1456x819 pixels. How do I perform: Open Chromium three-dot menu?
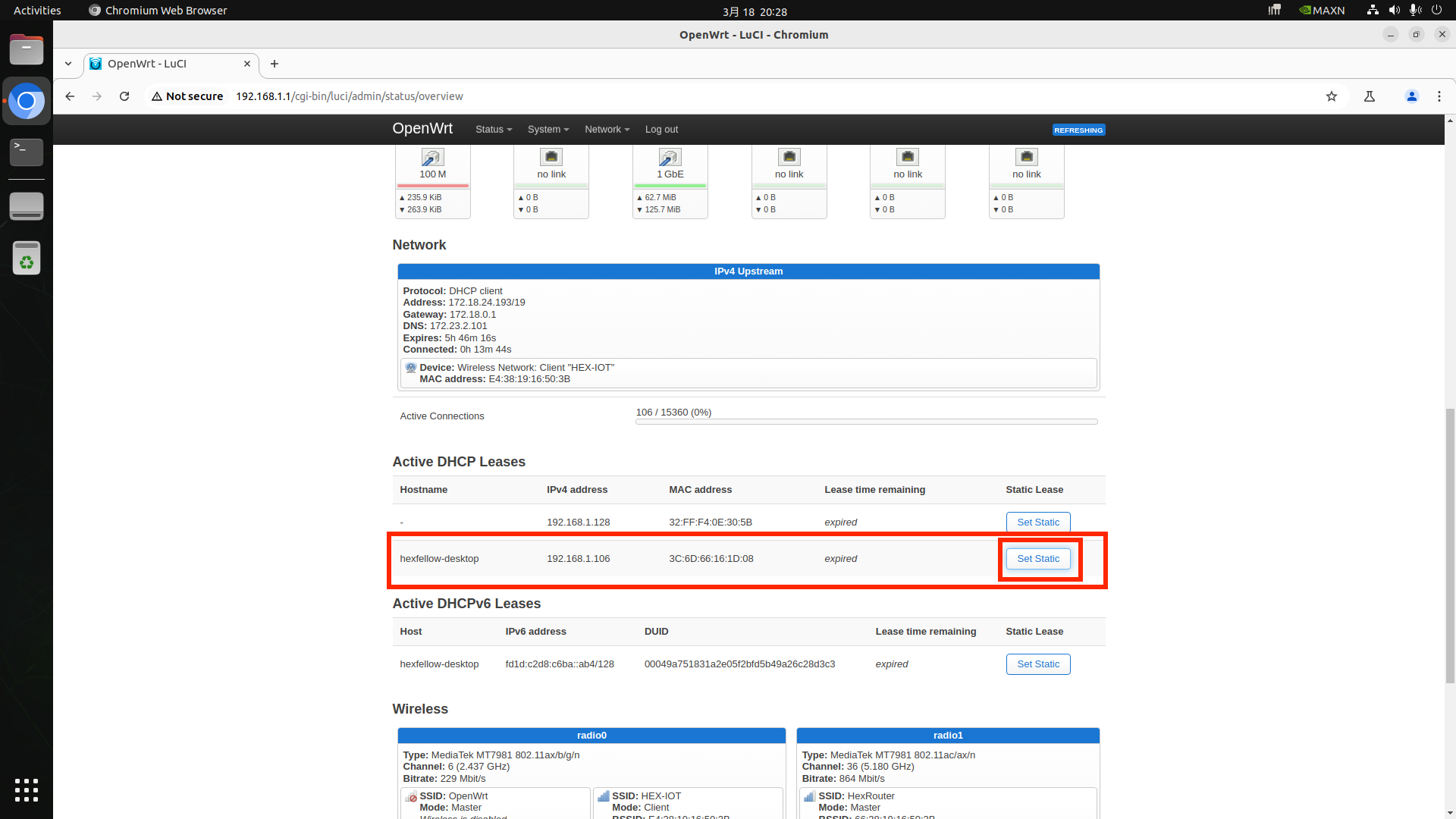[1439, 96]
